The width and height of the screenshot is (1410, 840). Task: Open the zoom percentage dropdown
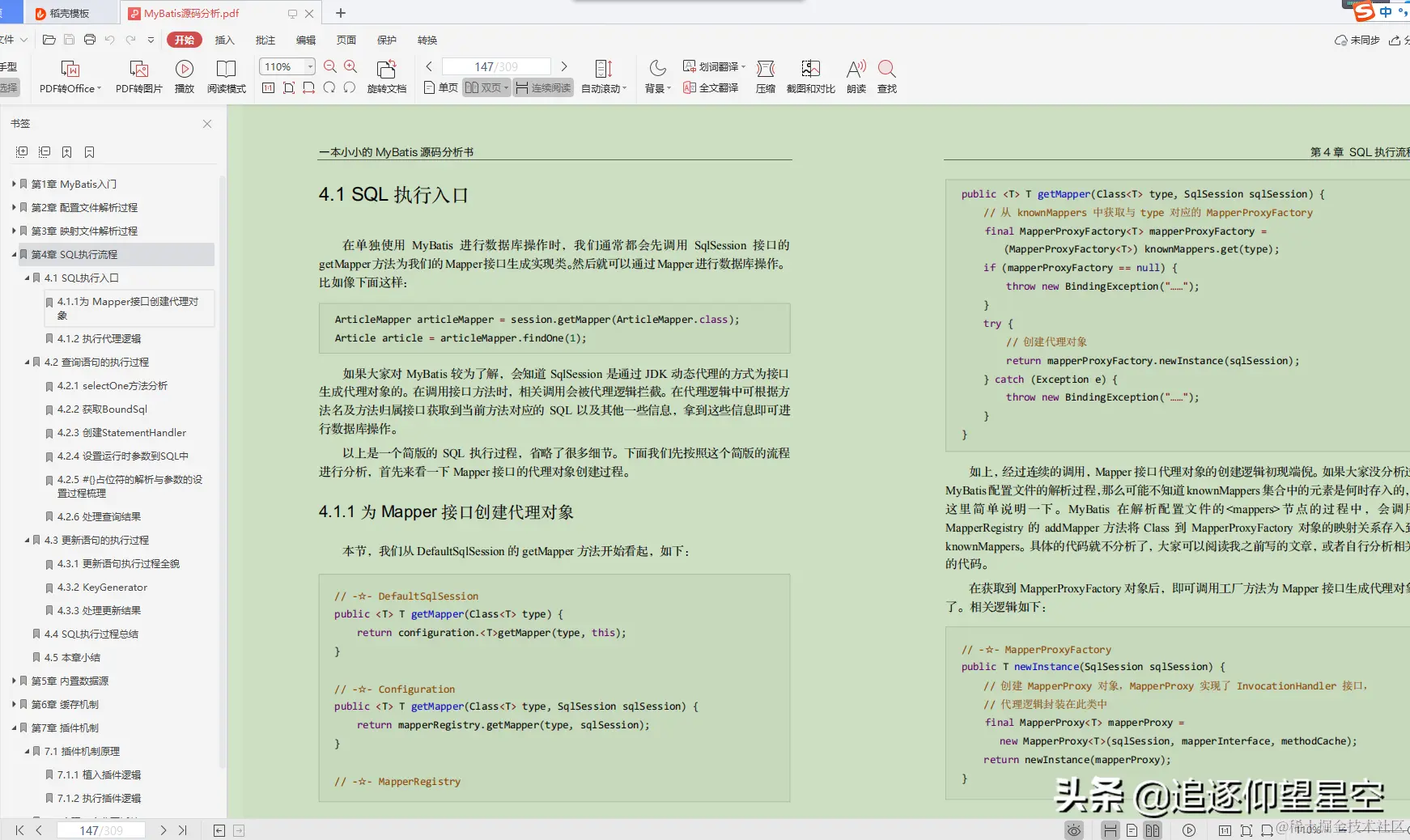[310, 66]
